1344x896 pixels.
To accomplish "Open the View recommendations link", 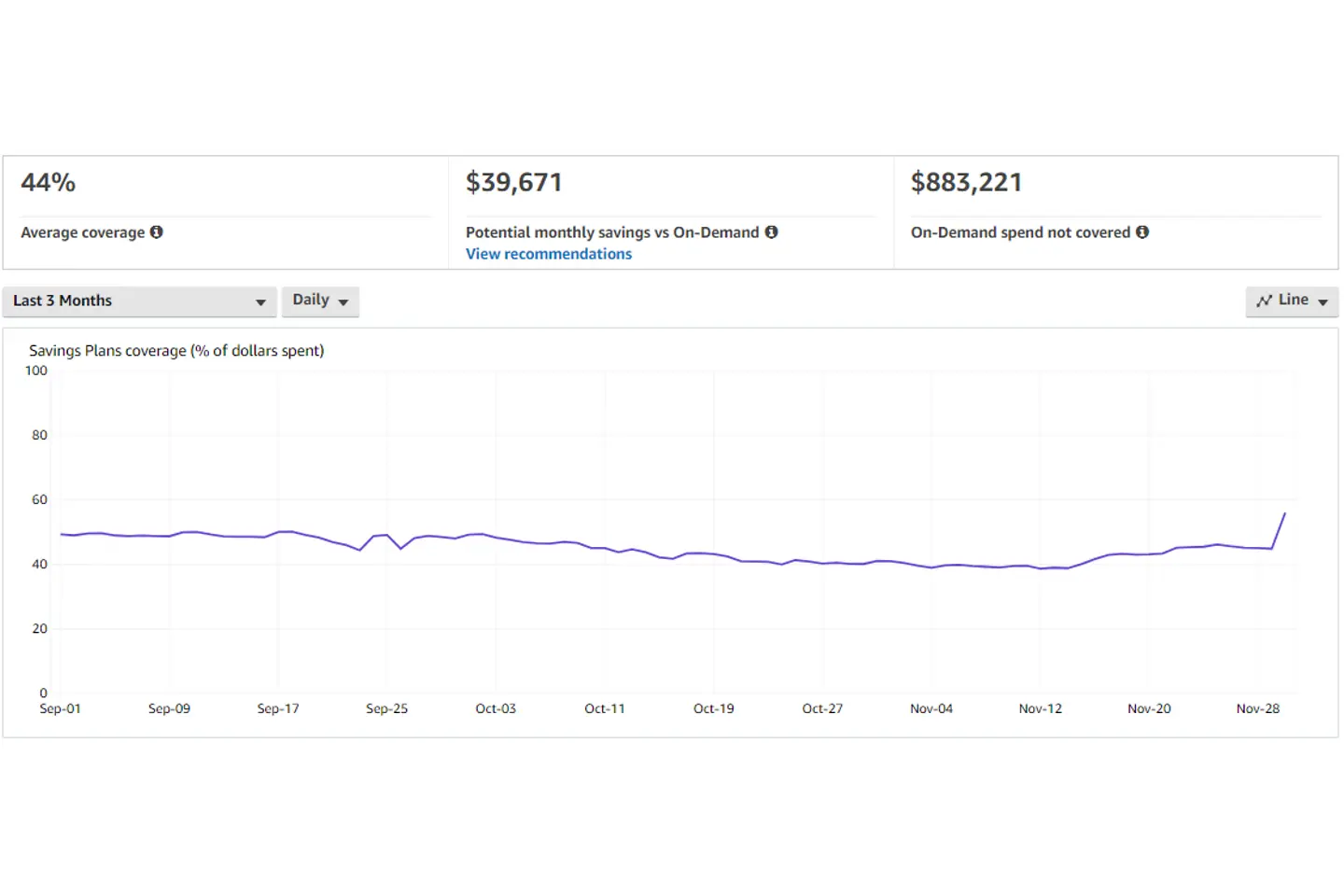I will (549, 254).
